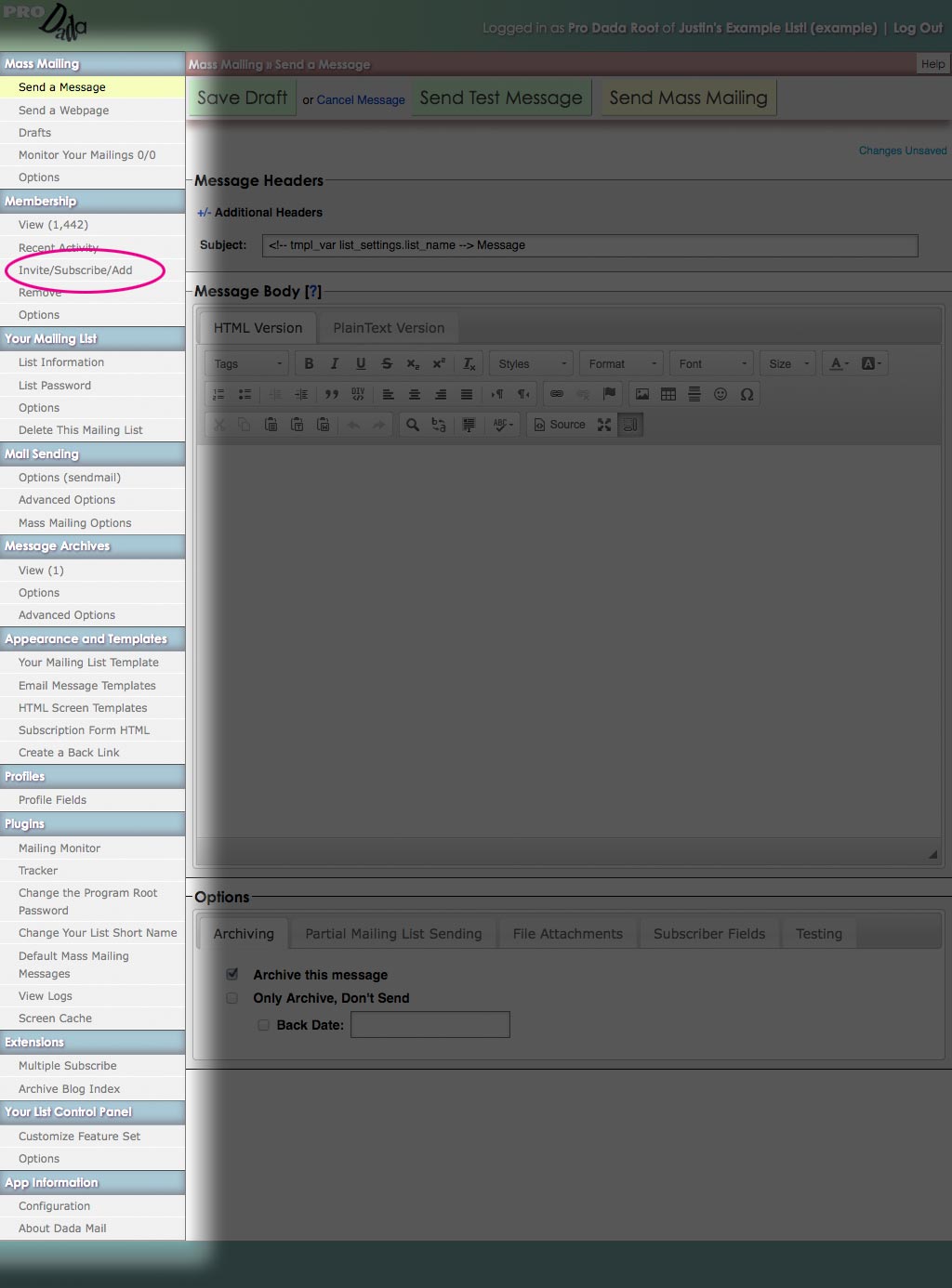The width and height of the screenshot is (952, 1288).
Task: Insert special character with the omega icon
Action: pyautogui.click(x=747, y=394)
